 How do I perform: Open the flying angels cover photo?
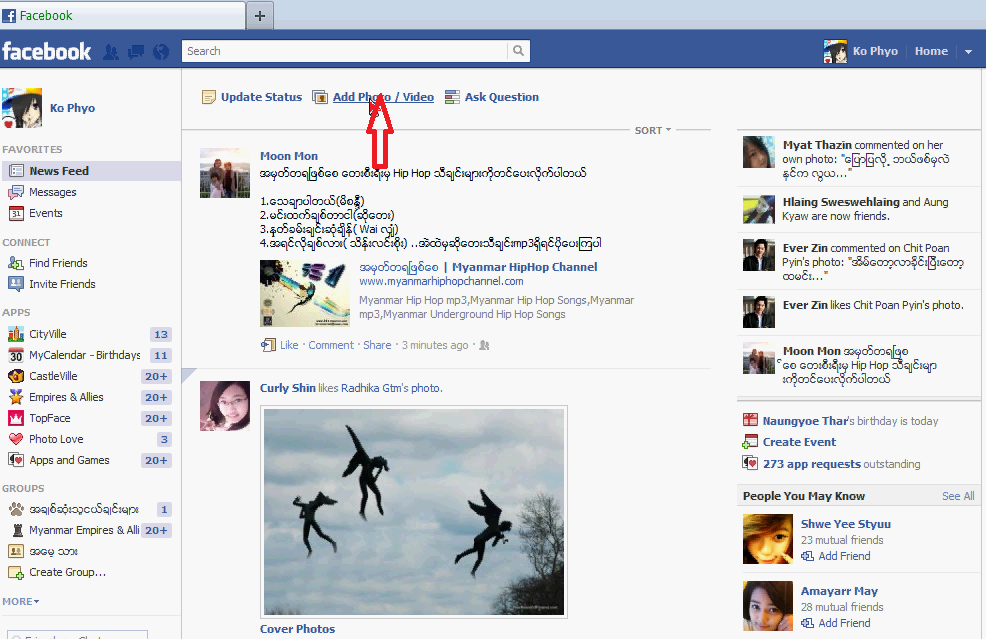click(414, 512)
